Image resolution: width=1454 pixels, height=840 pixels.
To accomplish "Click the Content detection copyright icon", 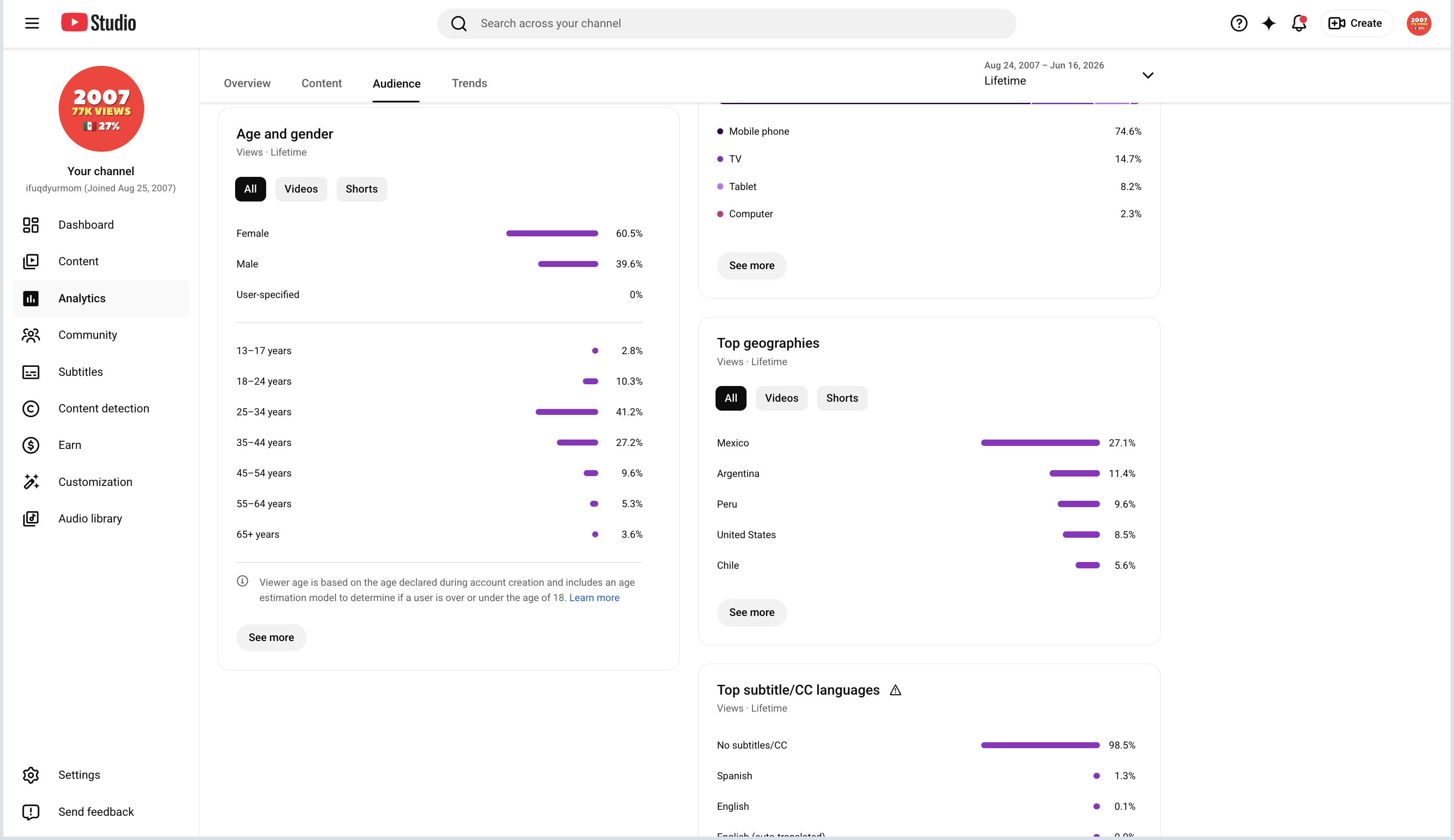I will tap(31, 409).
